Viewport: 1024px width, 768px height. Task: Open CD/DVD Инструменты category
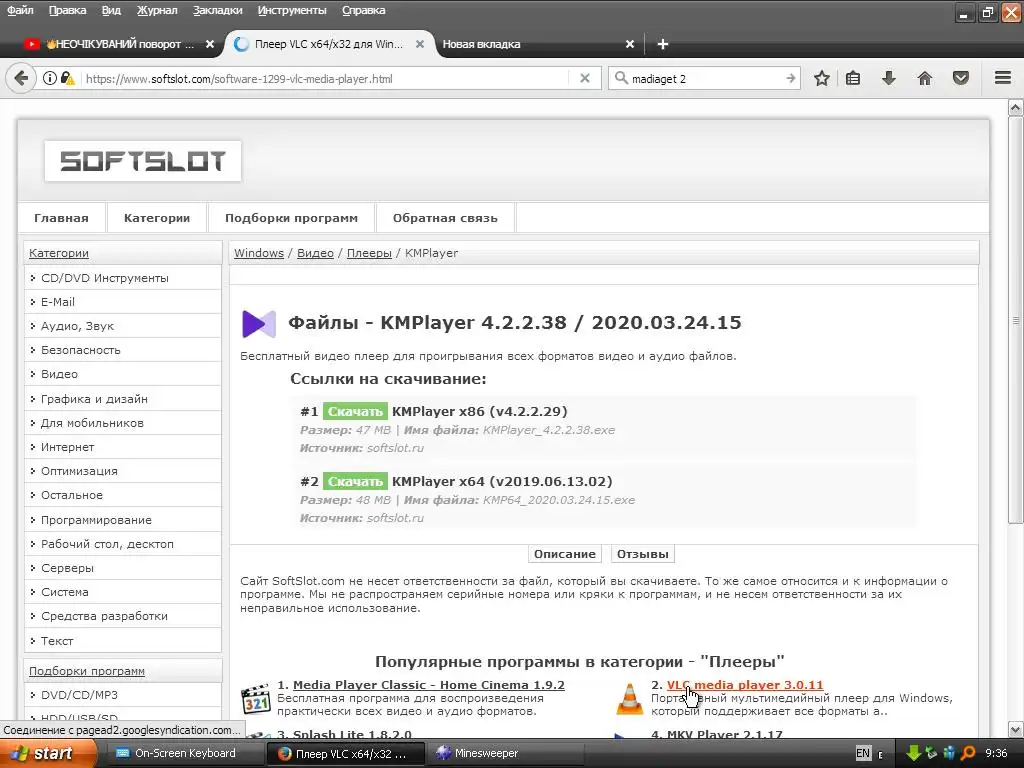tap(123, 278)
